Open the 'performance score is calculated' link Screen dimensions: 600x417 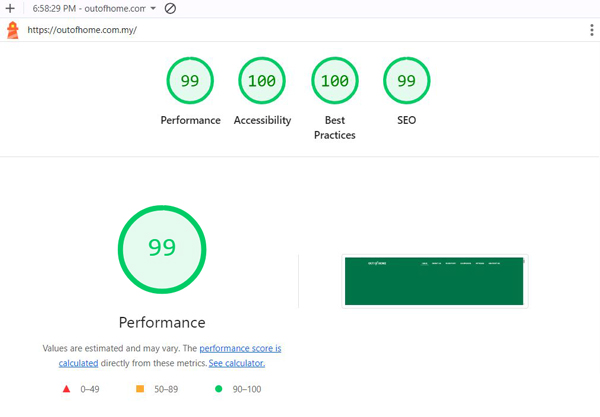point(240,348)
